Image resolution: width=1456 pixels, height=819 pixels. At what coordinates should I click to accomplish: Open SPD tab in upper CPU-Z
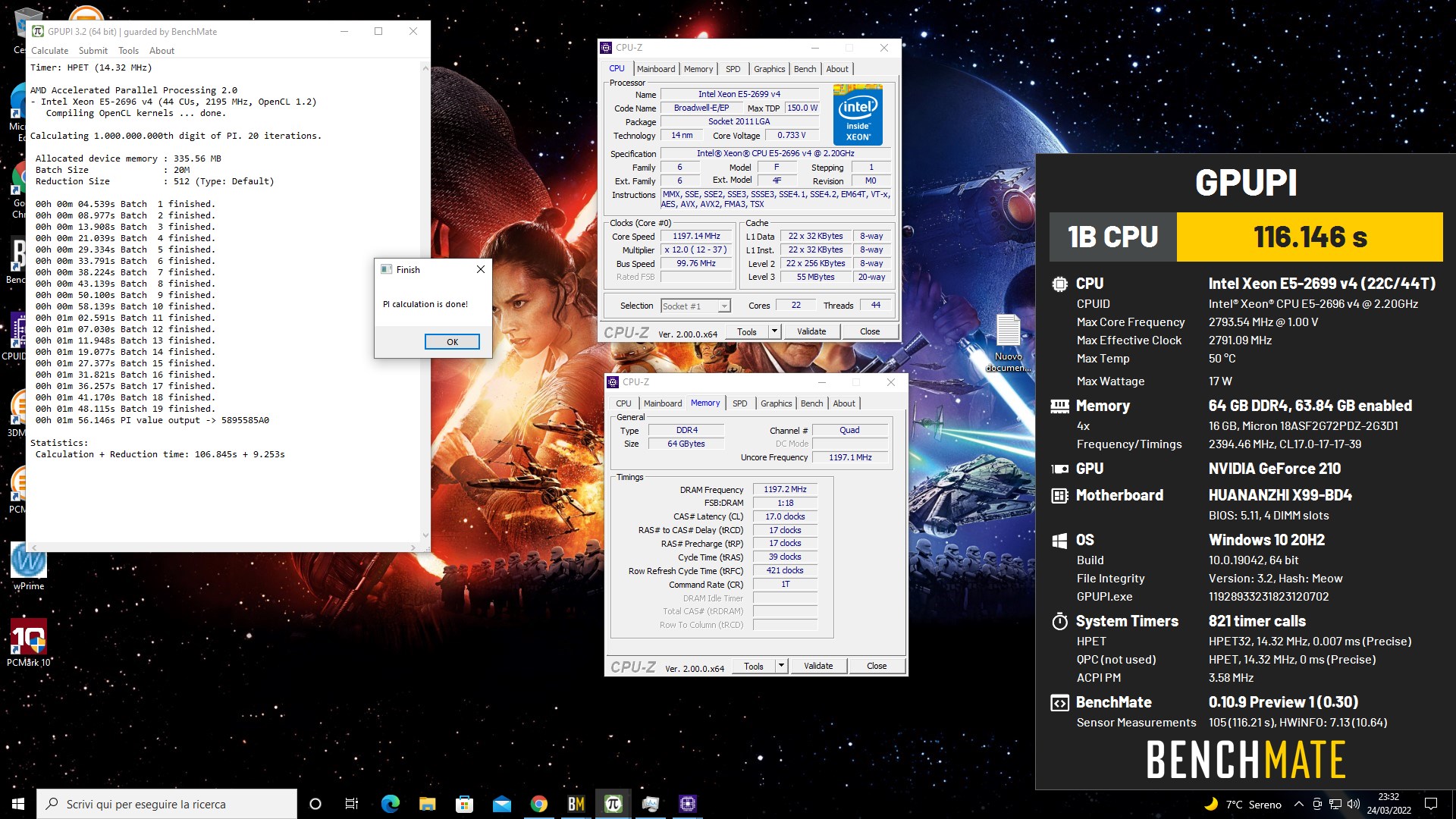pos(733,69)
